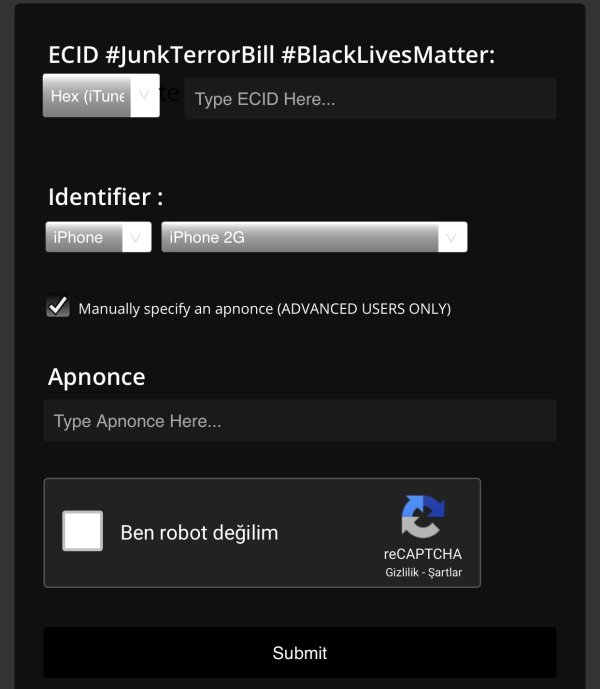The height and width of the screenshot is (689, 600).
Task: Open the Şartlar terms link
Action: [x=444, y=573]
